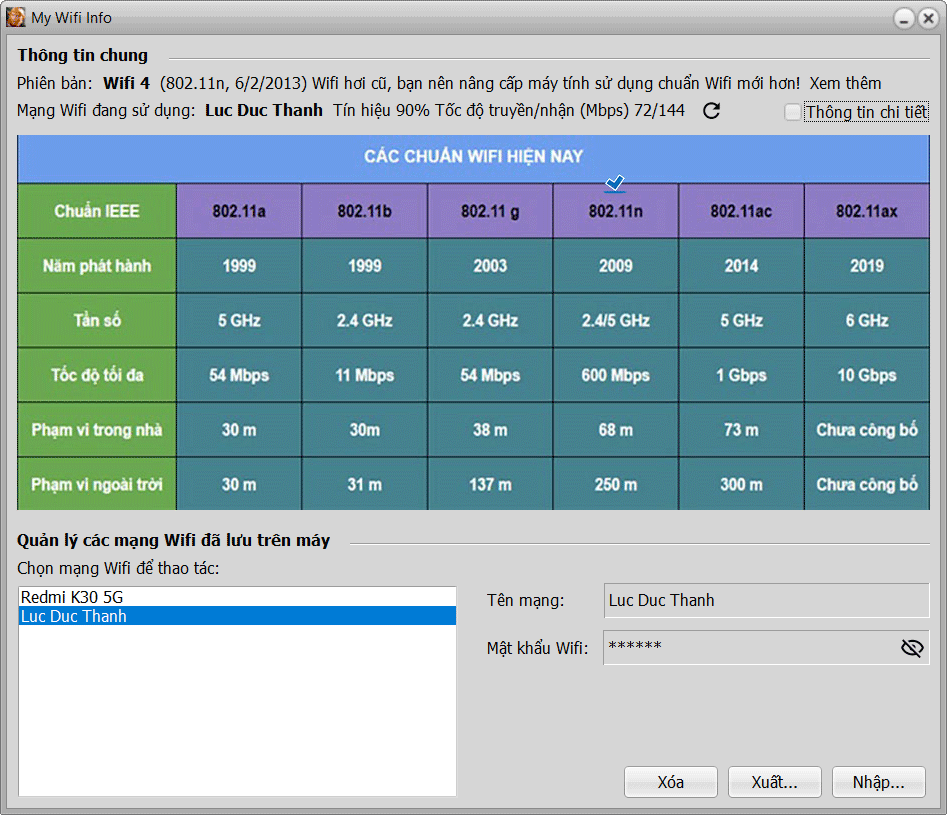Click the CÁC CHUẨN WIFI HIỆN NAY banner
The height and width of the screenshot is (815, 947).
[x=473, y=157]
